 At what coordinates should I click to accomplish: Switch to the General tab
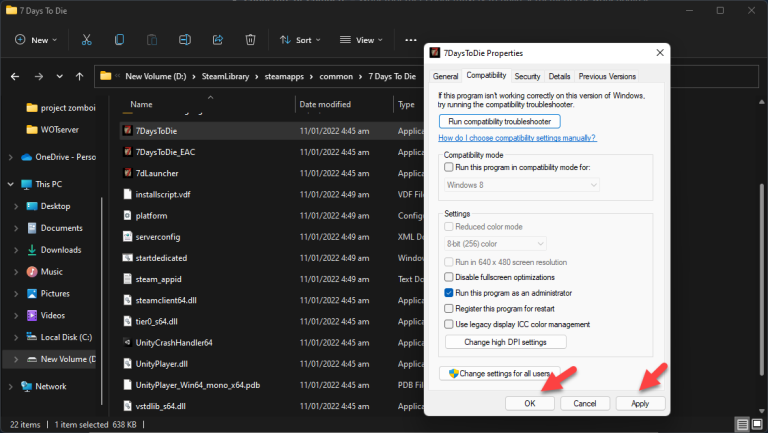click(445, 76)
